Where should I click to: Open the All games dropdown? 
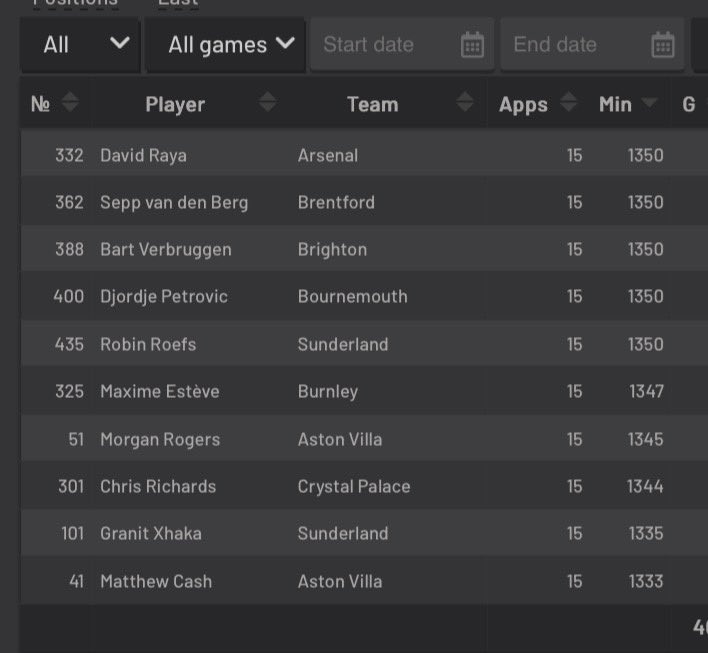[x=225, y=45]
